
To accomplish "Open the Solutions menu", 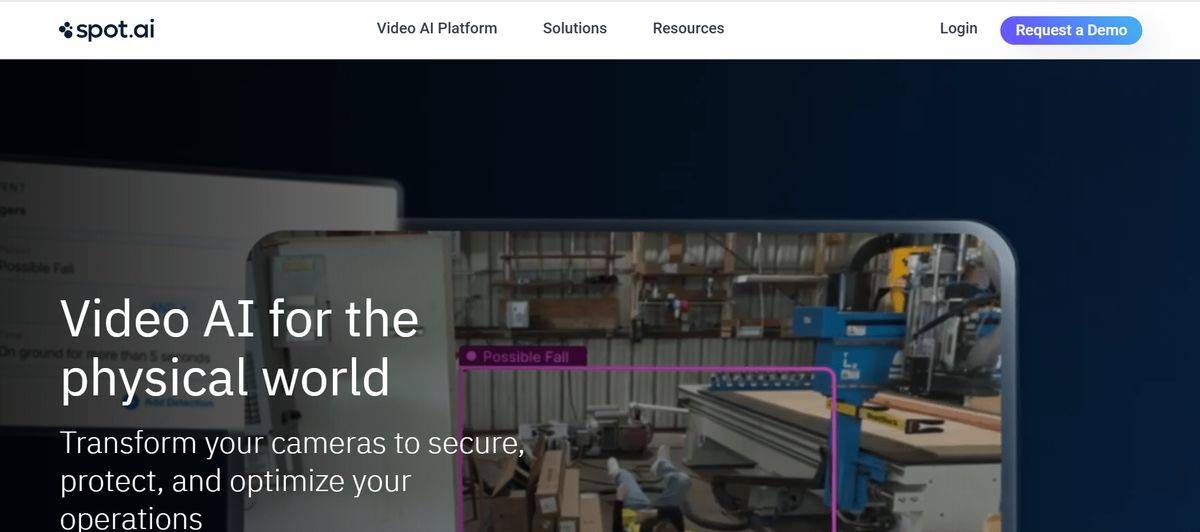I will [x=575, y=28].
